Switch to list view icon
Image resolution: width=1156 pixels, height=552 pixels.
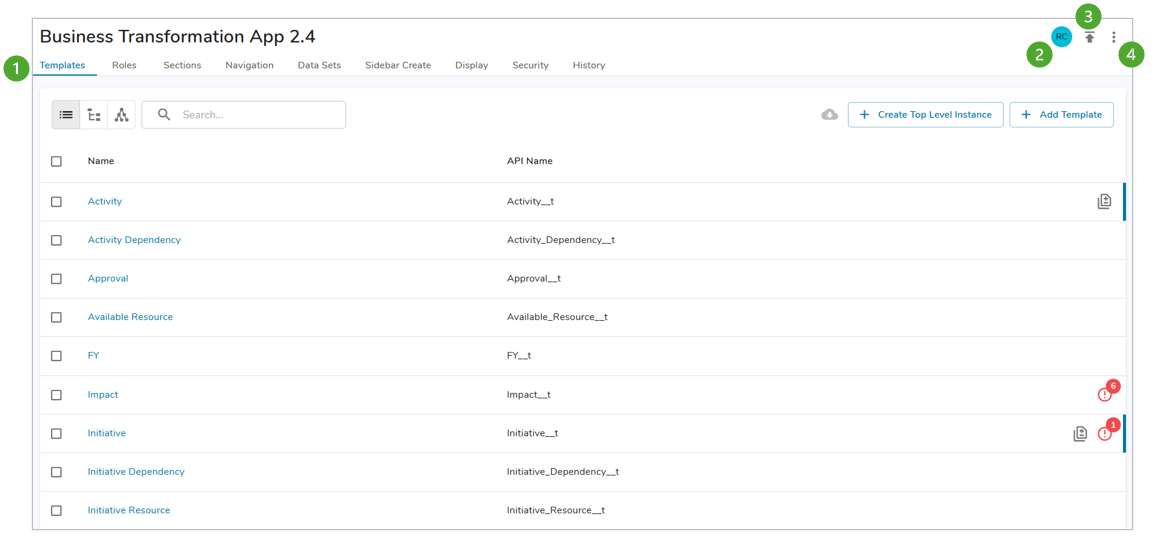point(66,115)
